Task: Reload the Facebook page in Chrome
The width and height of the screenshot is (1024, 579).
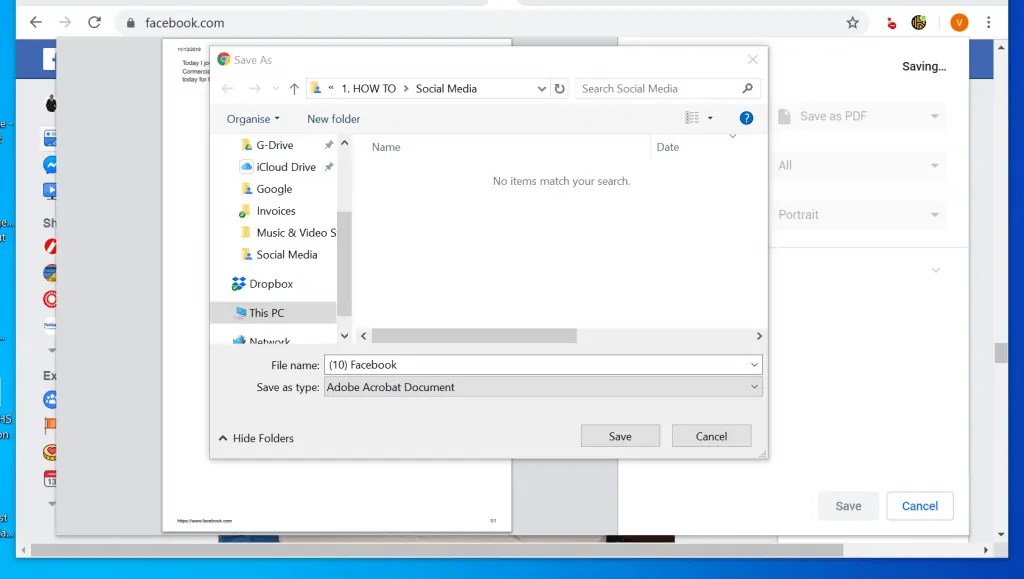Action: 95,22
